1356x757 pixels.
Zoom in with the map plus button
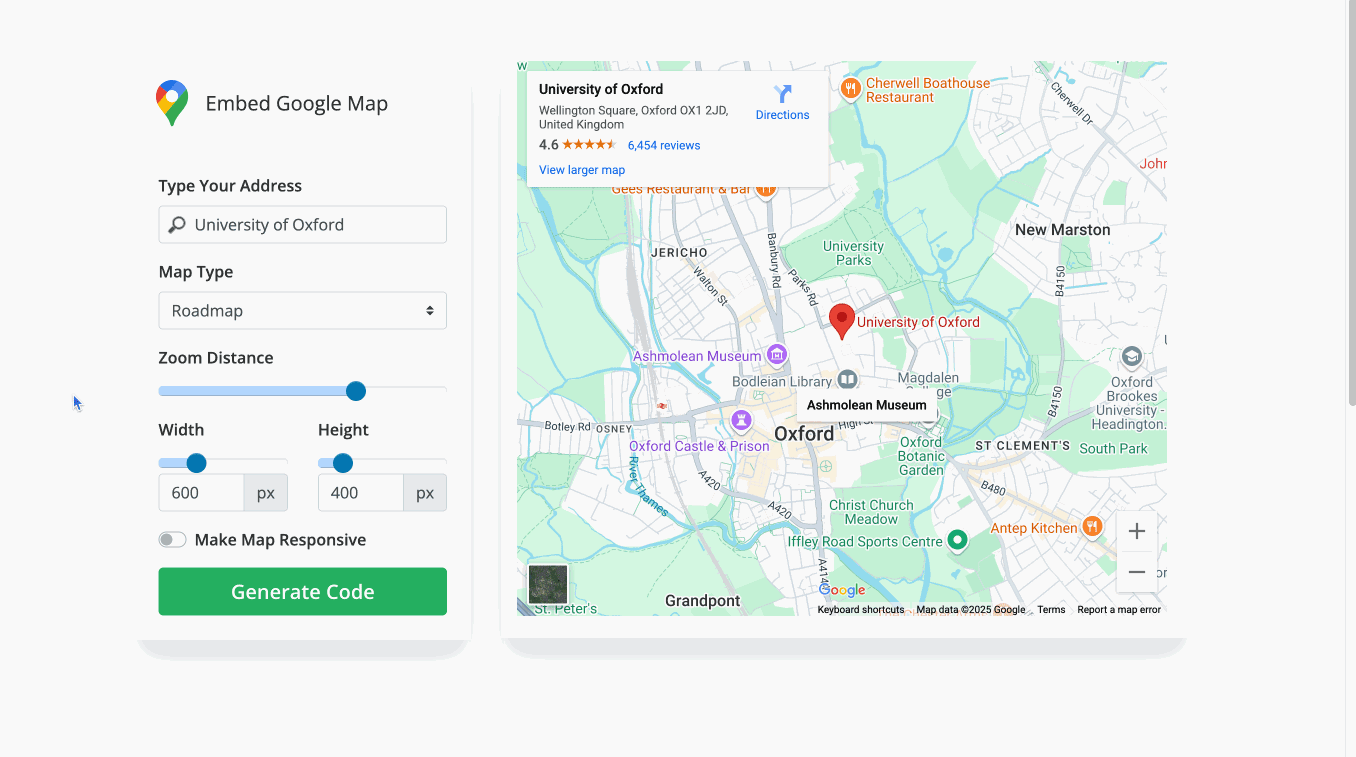[x=1137, y=532]
